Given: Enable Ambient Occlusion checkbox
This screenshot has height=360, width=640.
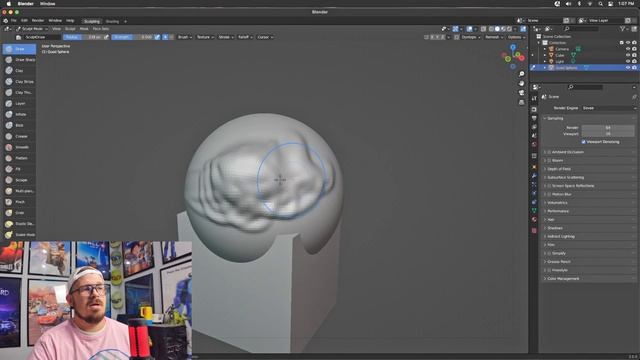Looking at the screenshot, I should (x=549, y=152).
